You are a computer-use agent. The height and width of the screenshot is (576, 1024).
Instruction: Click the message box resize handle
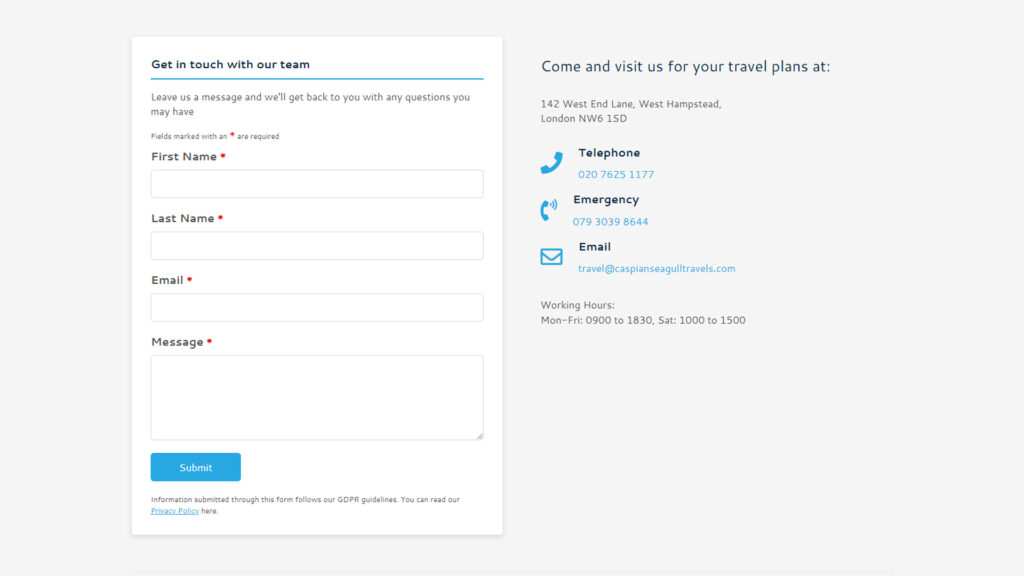[480, 436]
